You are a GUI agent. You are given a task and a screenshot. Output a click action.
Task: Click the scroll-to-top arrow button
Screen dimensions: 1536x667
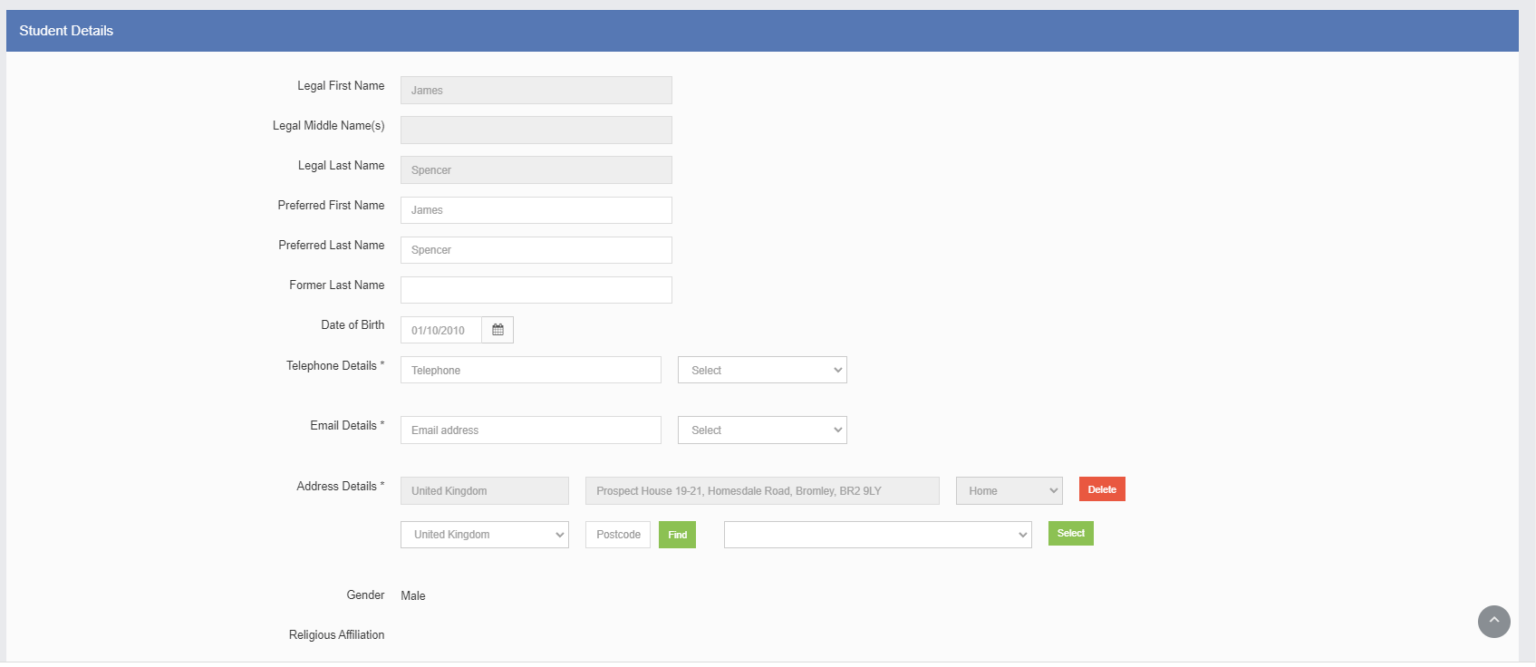click(1494, 621)
